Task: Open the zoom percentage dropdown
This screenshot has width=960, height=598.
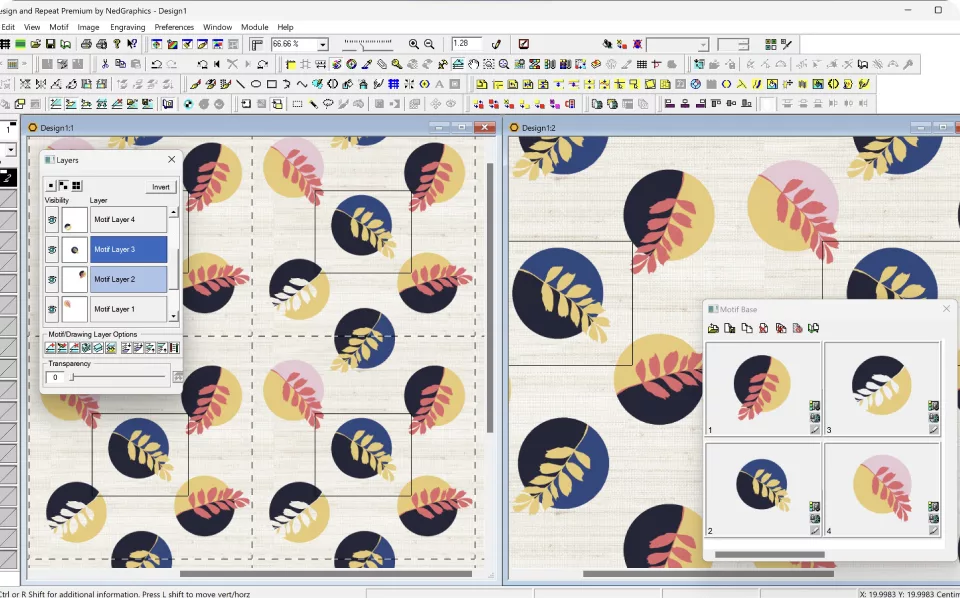Action: pos(322,44)
